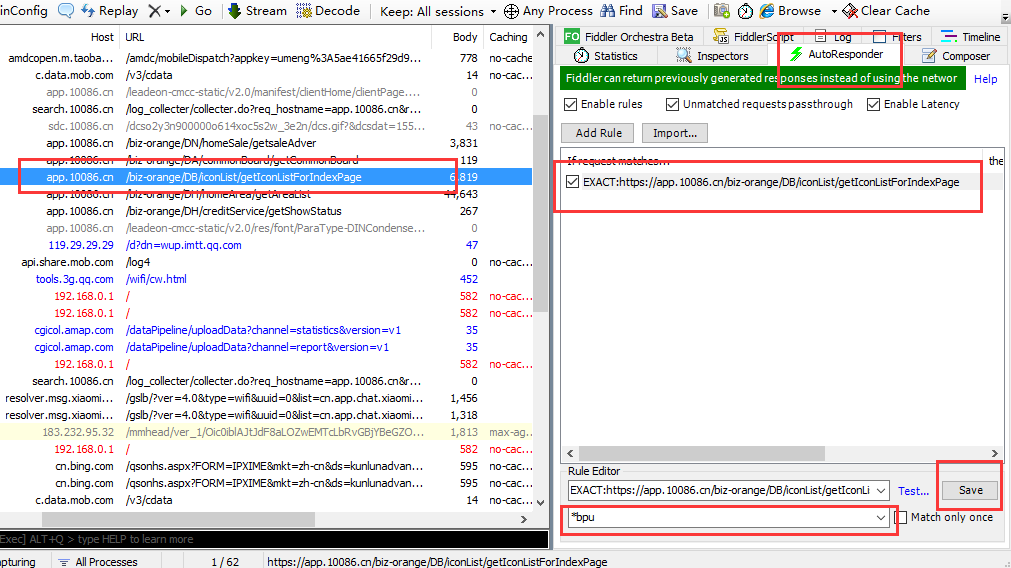Image resolution: width=1011 pixels, height=568 pixels.
Task: Click the QuickExec command box
Action: (x=274, y=539)
